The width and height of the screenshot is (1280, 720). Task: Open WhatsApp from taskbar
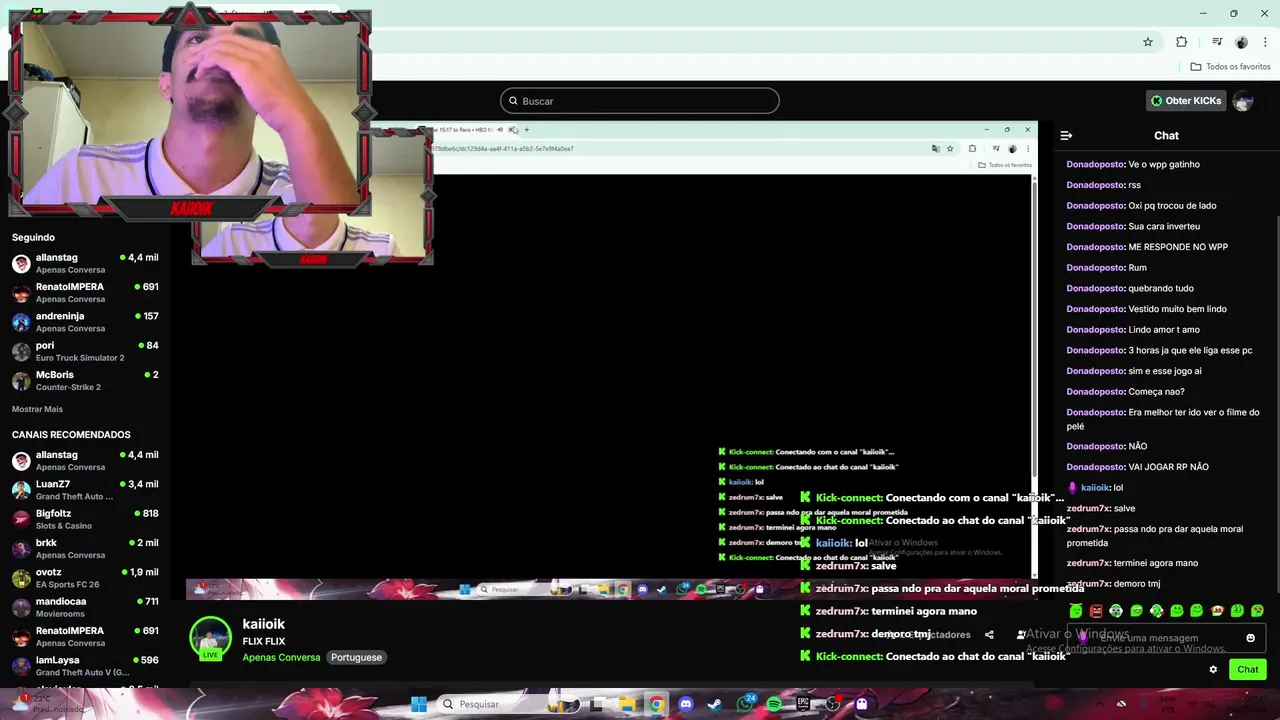(744, 704)
